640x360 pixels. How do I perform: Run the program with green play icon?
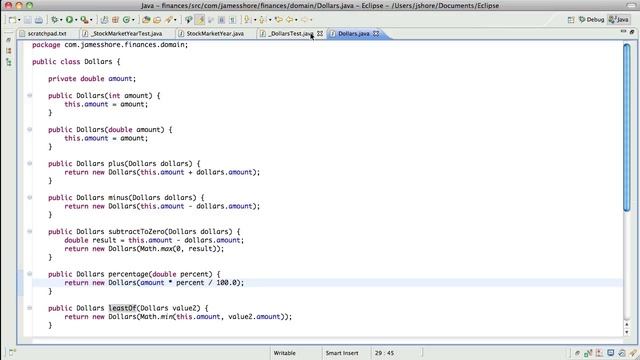point(69,20)
